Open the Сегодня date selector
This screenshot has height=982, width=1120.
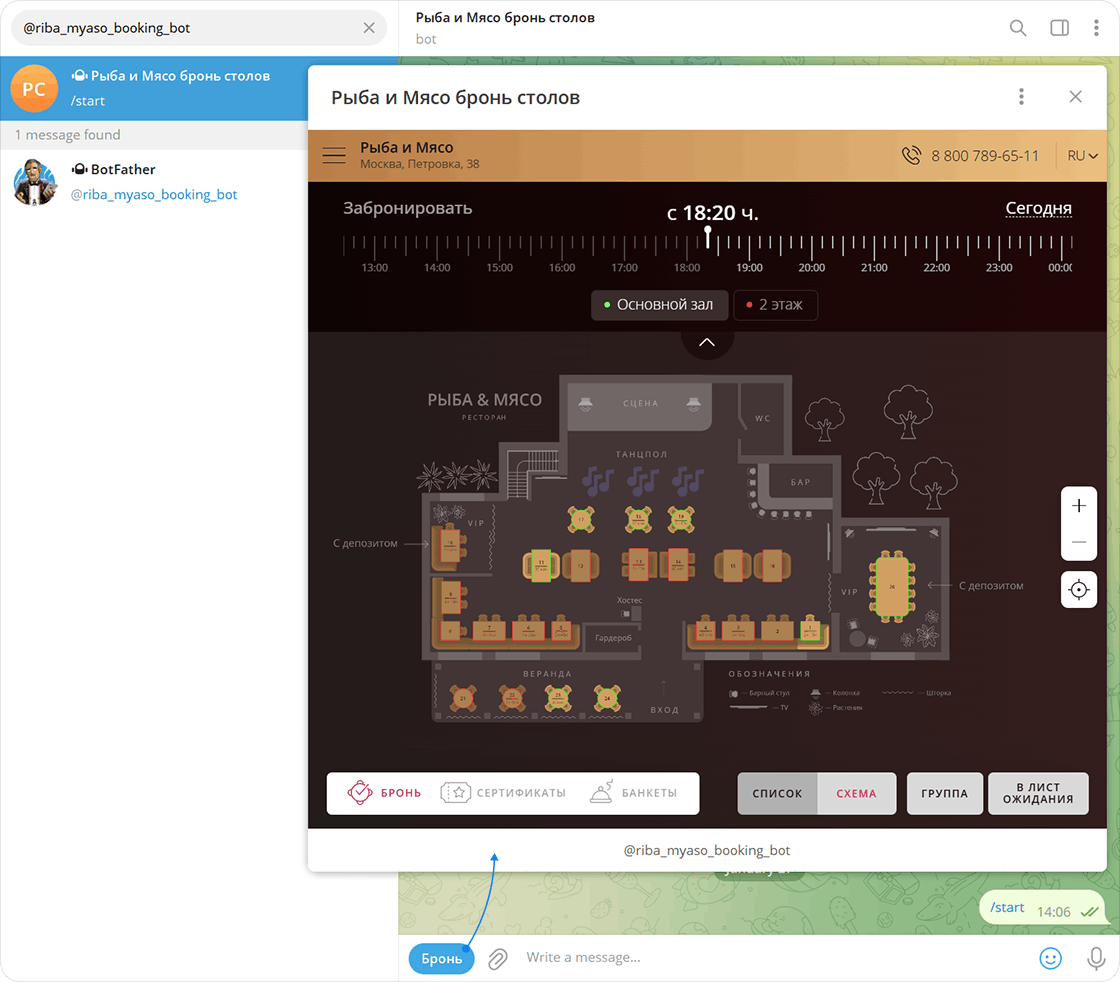coord(1038,209)
